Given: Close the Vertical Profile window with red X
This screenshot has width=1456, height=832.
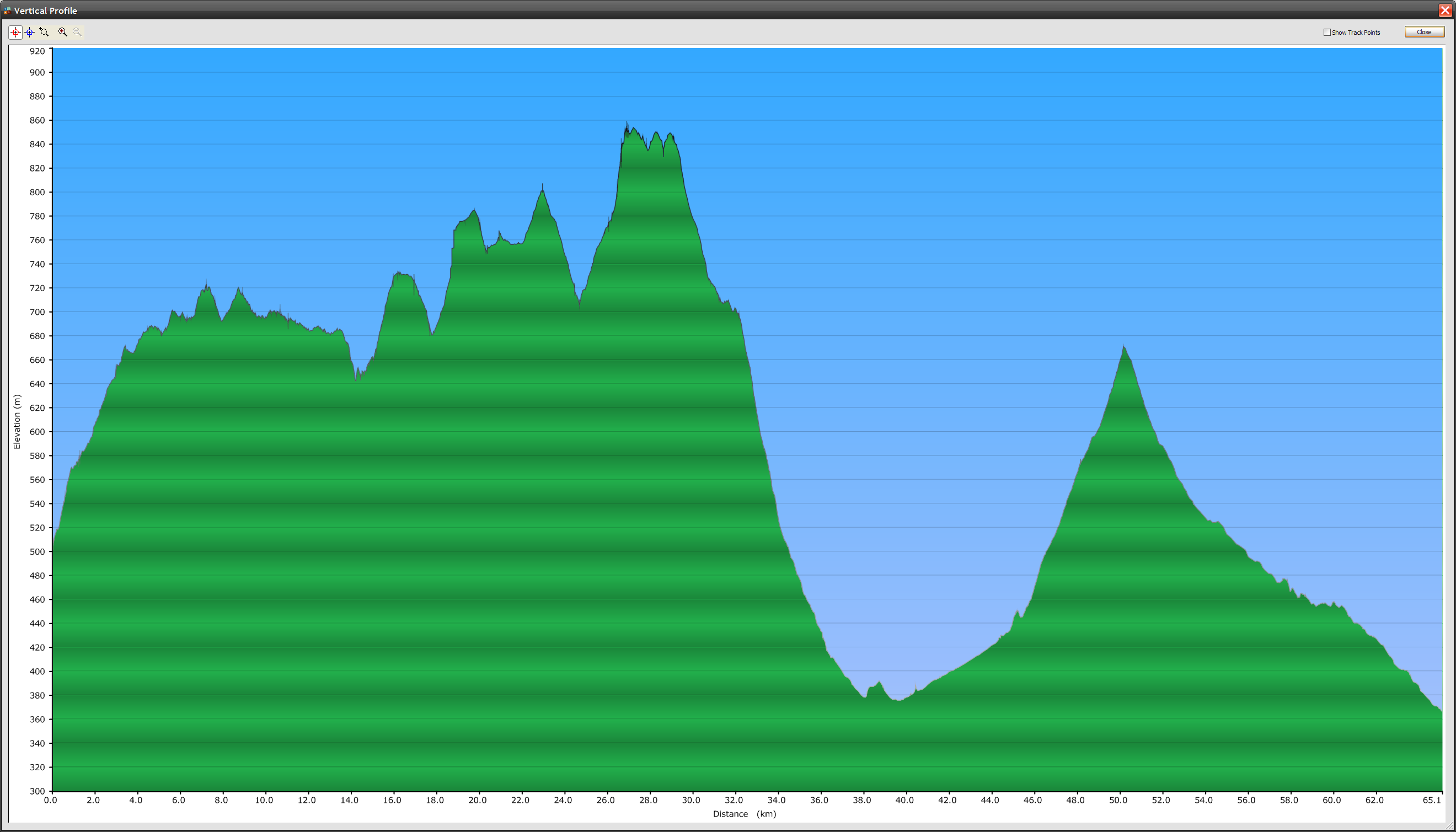Looking at the screenshot, I should pos(1445,10).
